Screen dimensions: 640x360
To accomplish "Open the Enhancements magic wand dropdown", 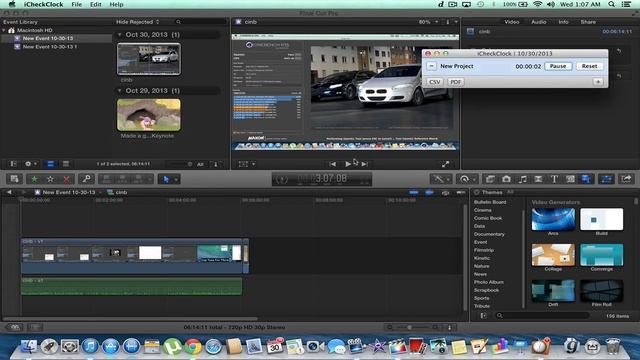I will (x=440, y=179).
